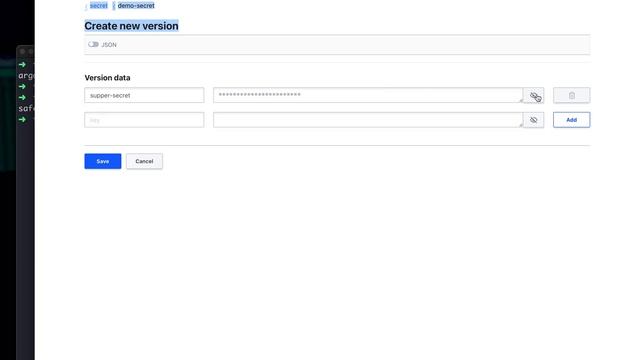Viewport: 640px width, 360px height.
Task: Reveal the supper-secret masked value
Action: (533, 96)
